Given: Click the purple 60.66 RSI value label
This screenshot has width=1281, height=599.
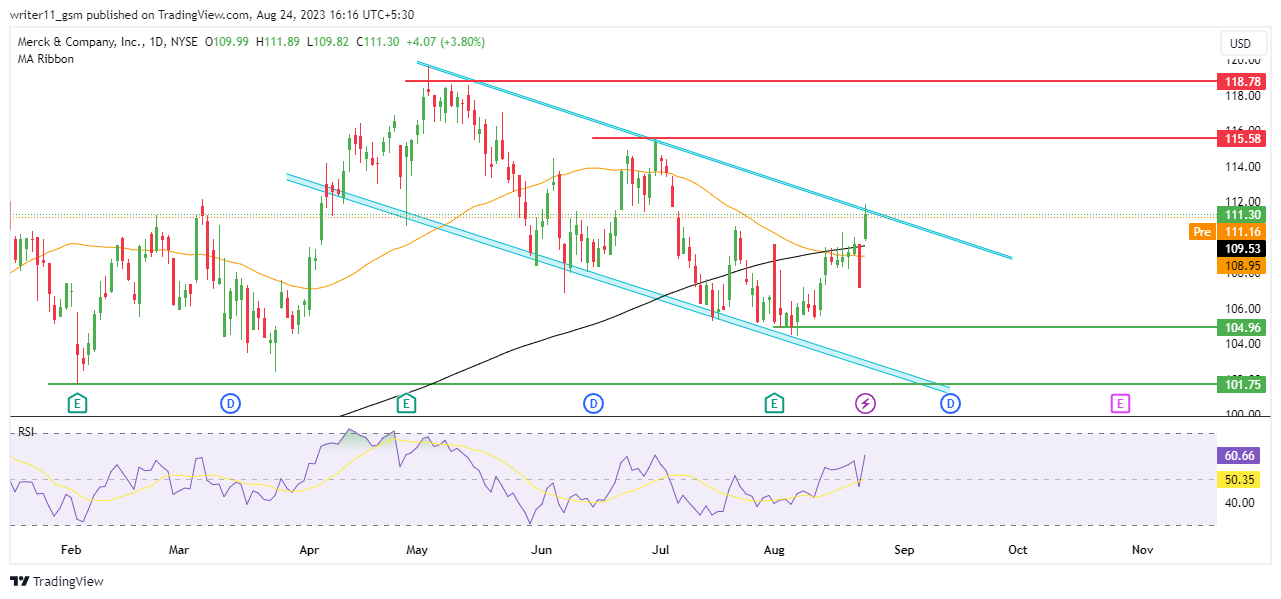Looking at the screenshot, I should click(x=1240, y=455).
